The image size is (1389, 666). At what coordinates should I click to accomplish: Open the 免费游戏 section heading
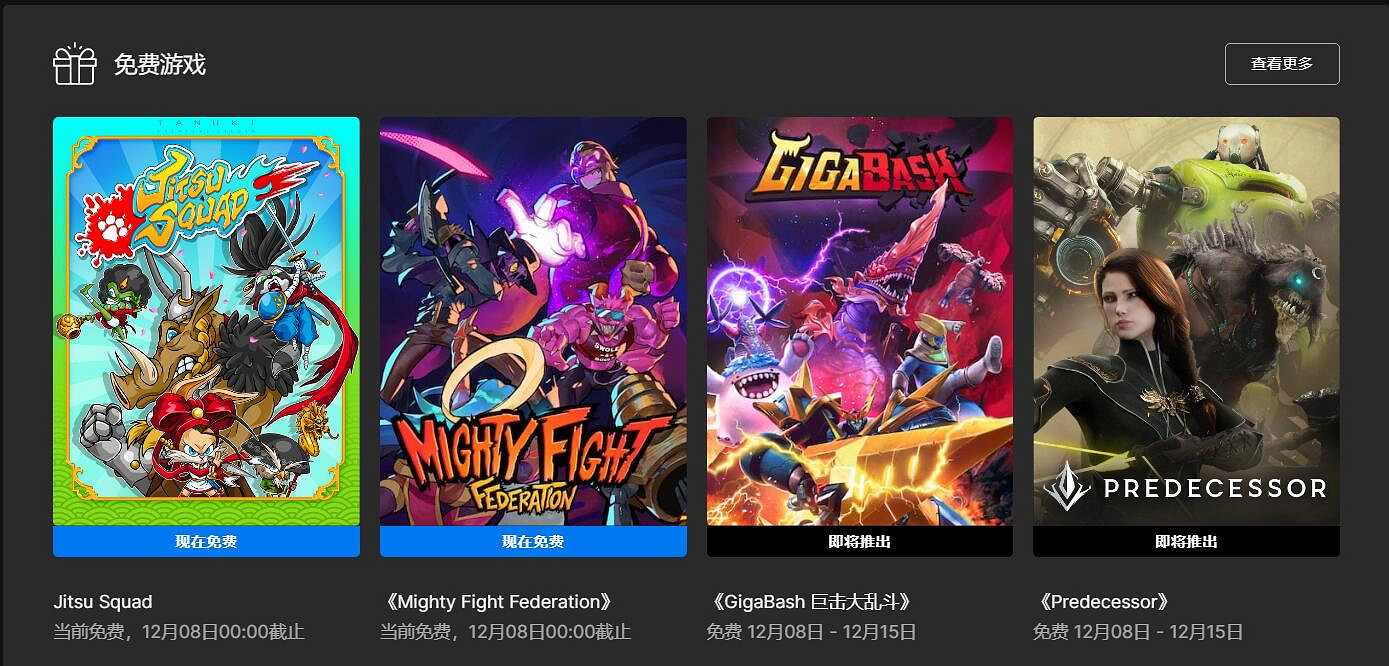point(159,65)
